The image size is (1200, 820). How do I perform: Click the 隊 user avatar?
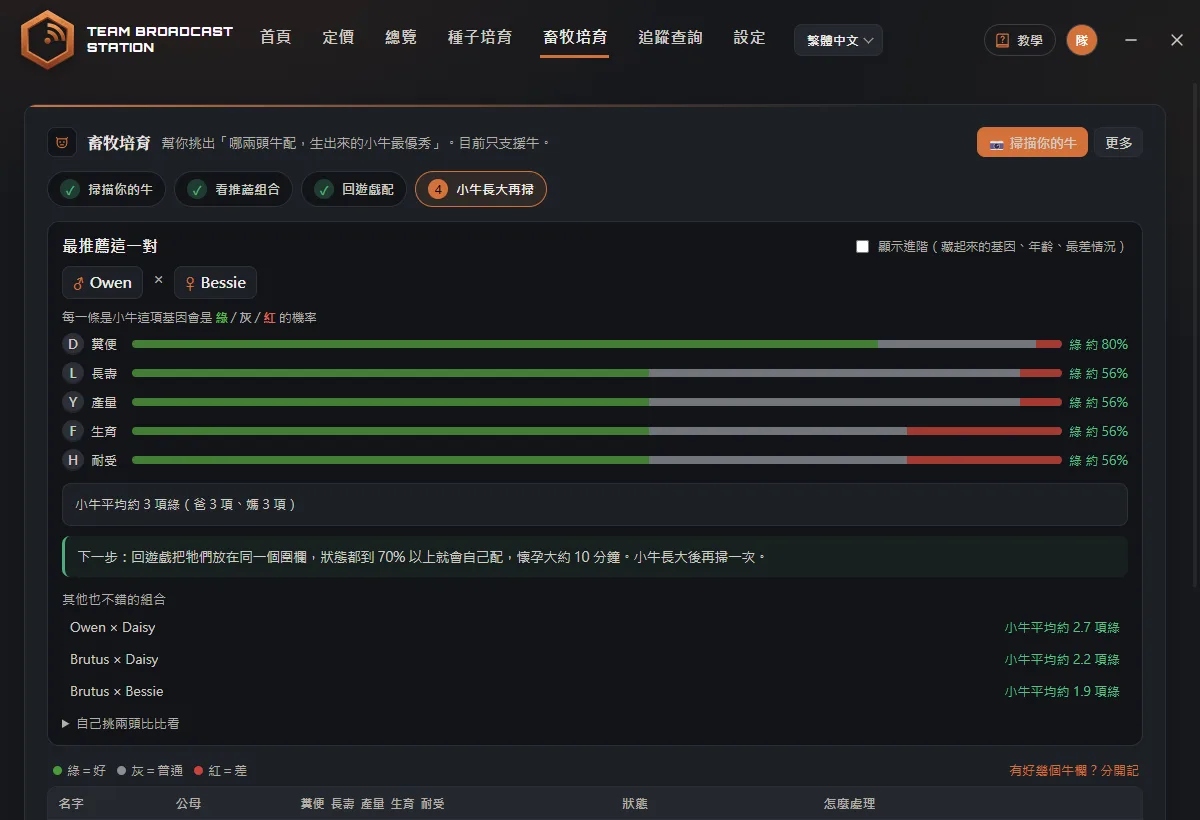(1082, 40)
